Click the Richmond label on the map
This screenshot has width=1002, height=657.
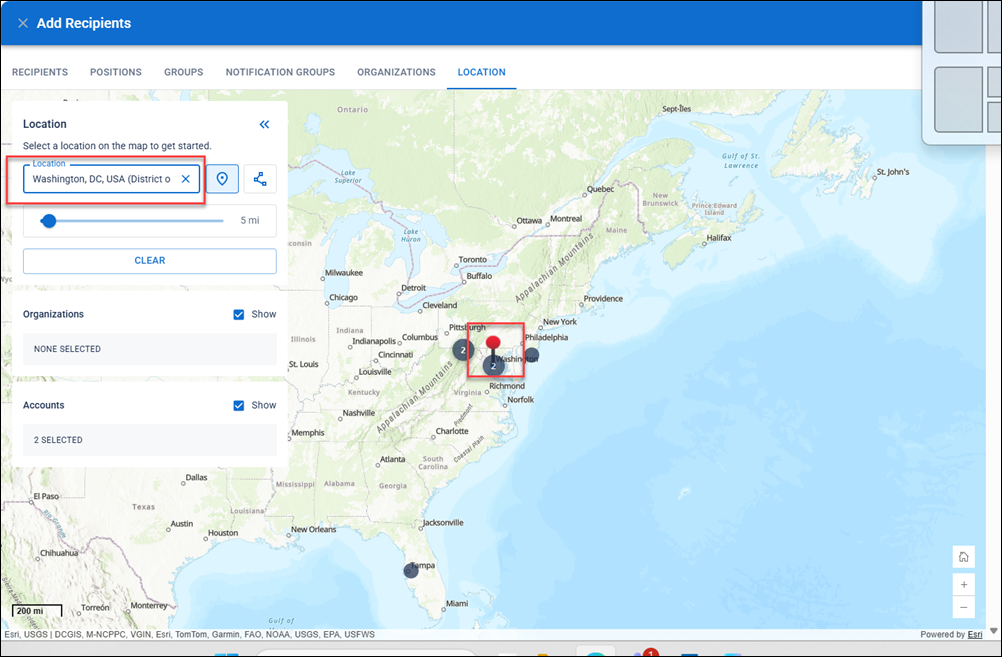[507, 386]
